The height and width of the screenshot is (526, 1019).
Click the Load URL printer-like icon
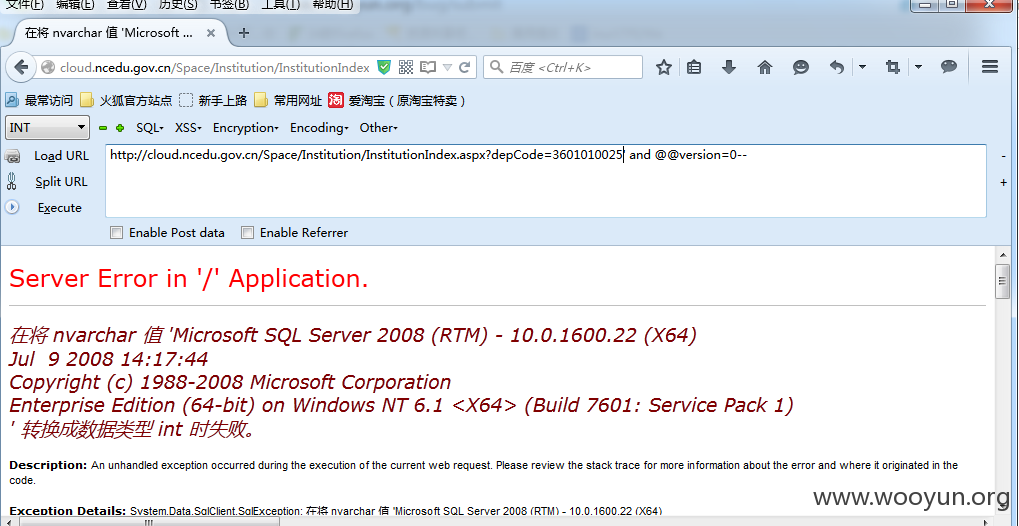click(x=12, y=156)
